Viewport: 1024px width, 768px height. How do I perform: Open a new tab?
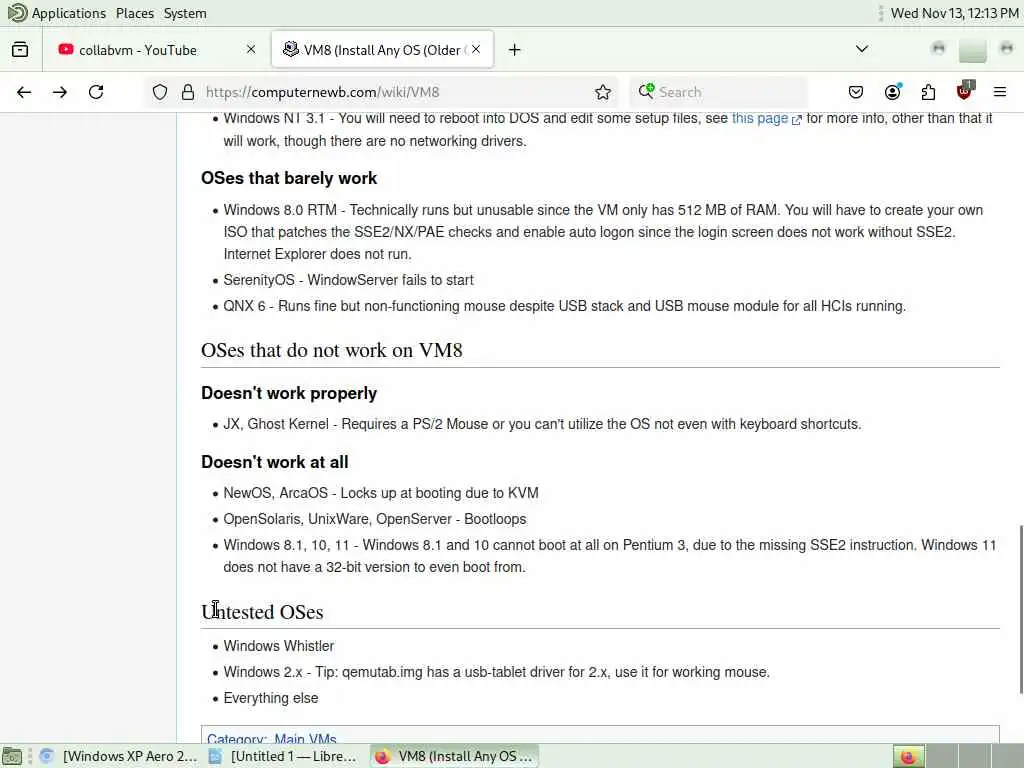coord(515,50)
